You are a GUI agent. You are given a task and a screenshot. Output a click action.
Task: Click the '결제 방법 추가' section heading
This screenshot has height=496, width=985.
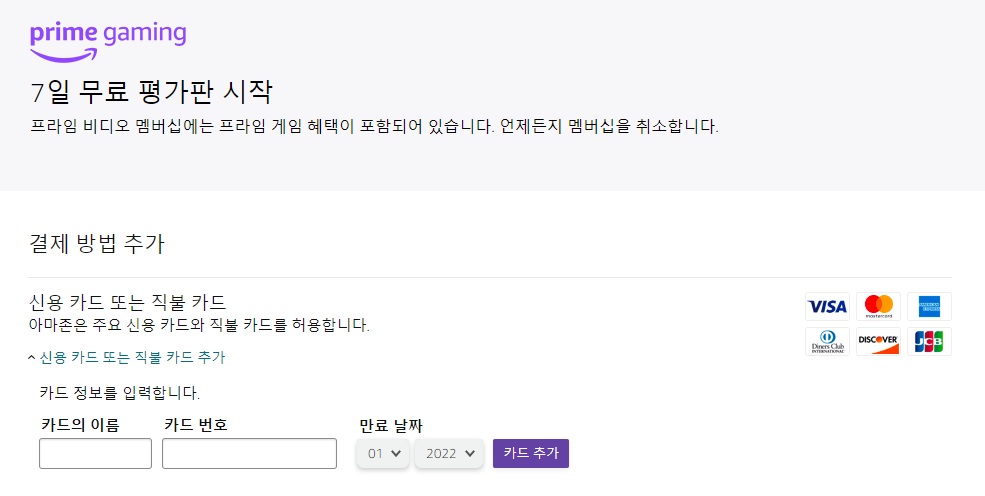click(97, 244)
